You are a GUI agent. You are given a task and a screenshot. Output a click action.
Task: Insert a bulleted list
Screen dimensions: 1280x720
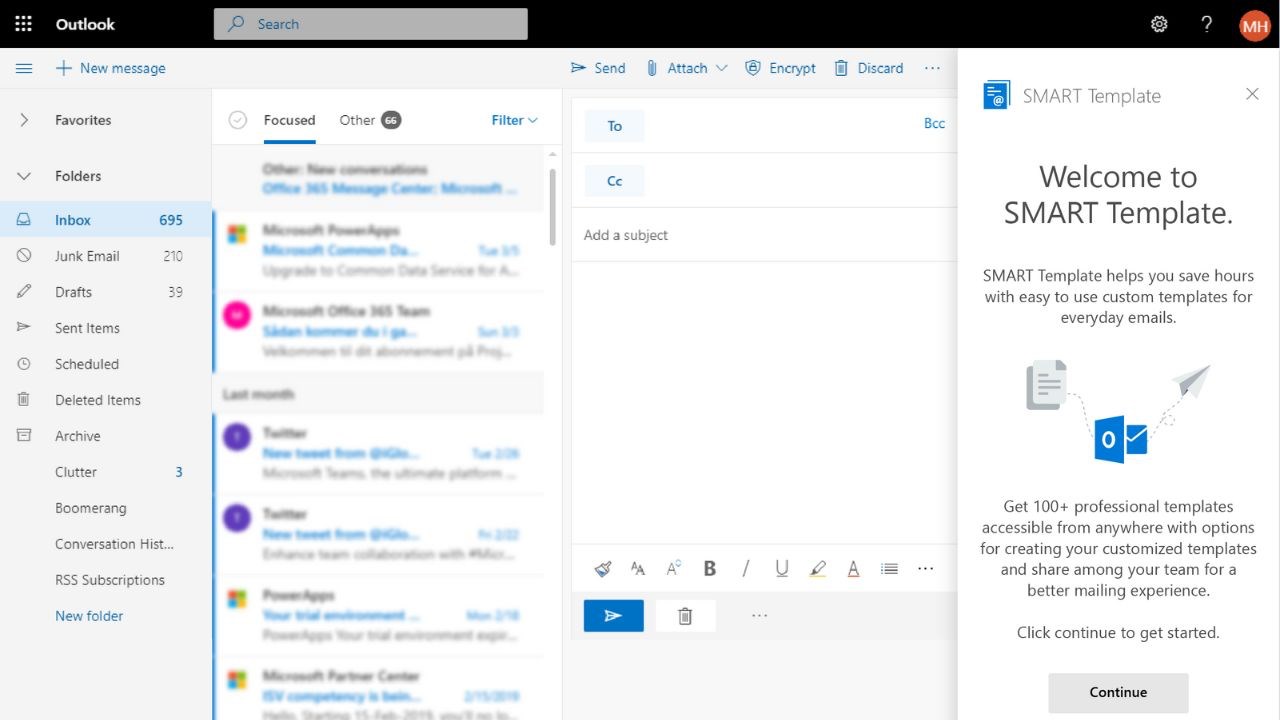point(889,569)
